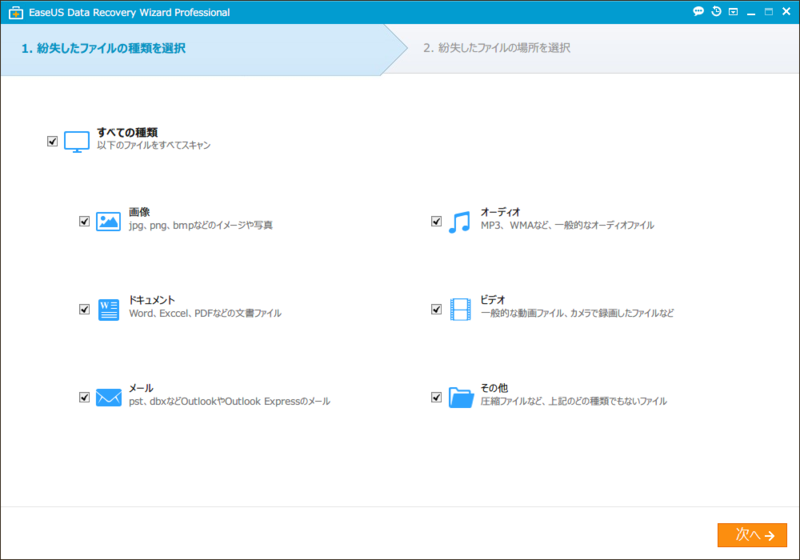This screenshot has width=800, height=560.
Task: Click the music note icon for オーディオ
Action: tap(459, 222)
